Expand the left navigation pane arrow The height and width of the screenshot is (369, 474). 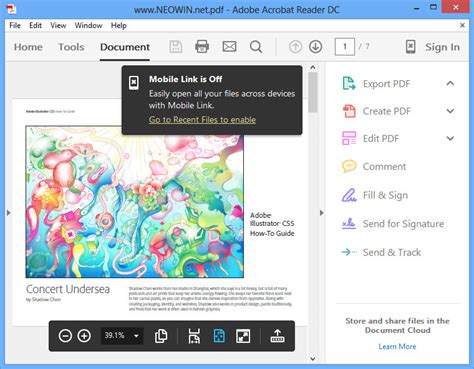click(x=9, y=212)
